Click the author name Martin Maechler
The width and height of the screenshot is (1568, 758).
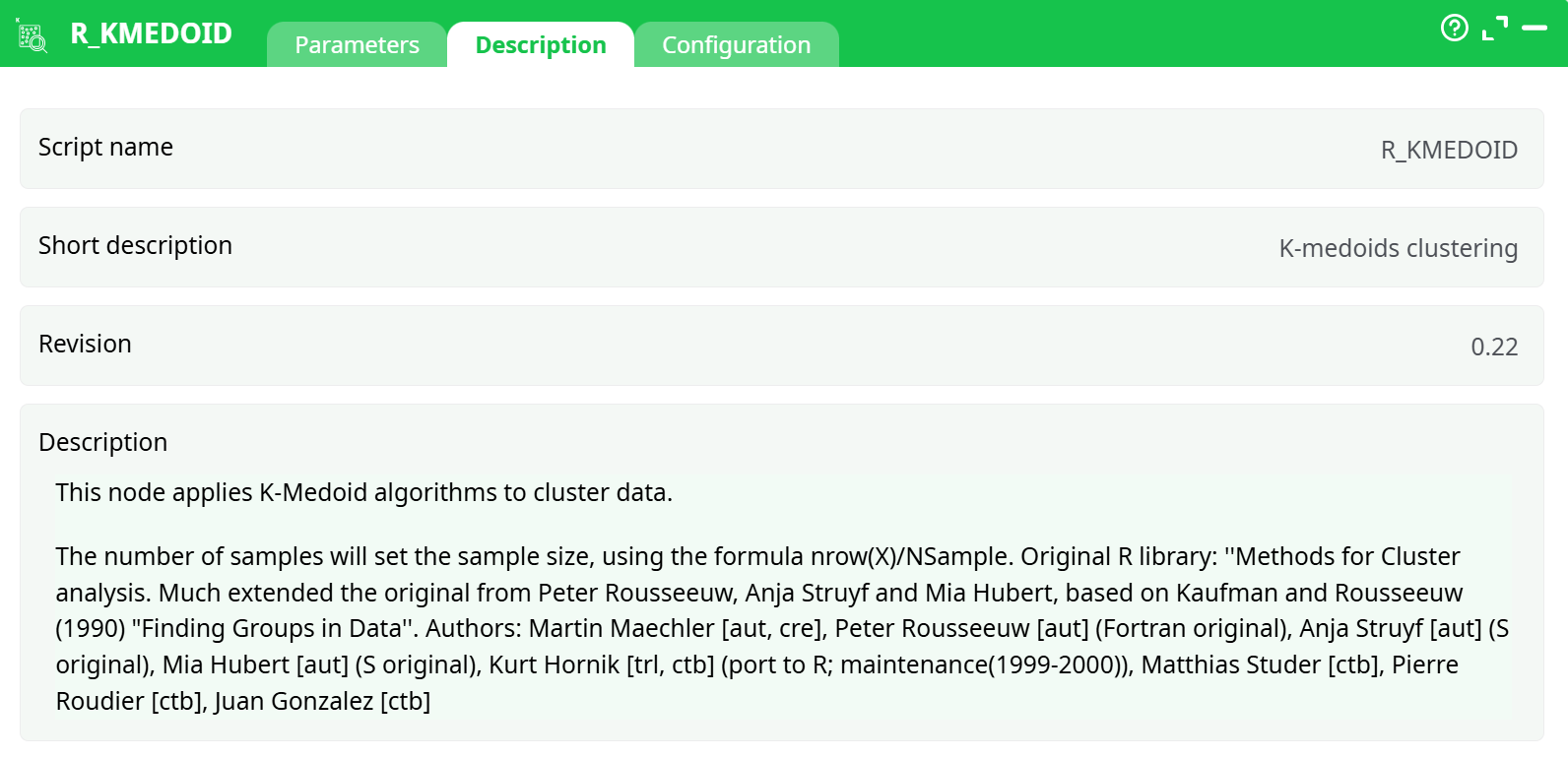tap(621, 629)
